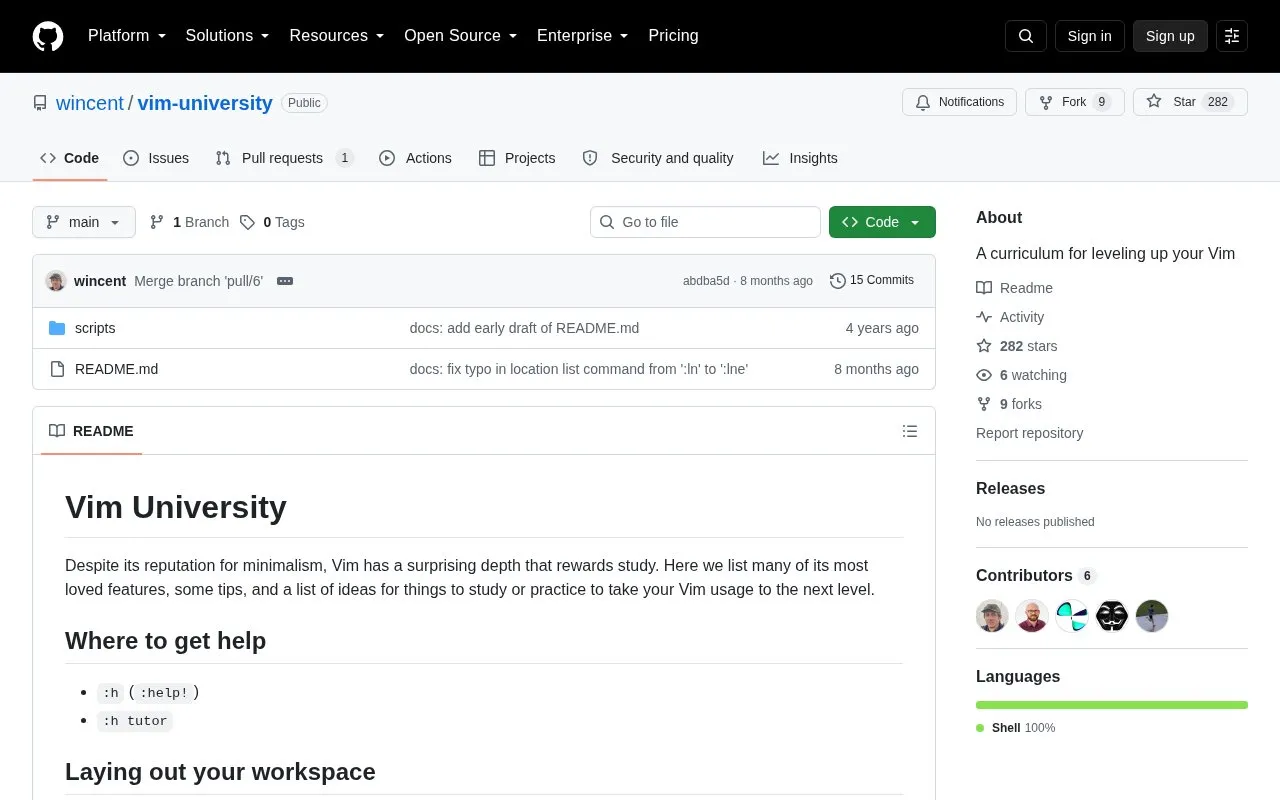Image resolution: width=1280 pixels, height=800 pixels.
Task: Switch to the Issues tab
Action: [x=156, y=158]
